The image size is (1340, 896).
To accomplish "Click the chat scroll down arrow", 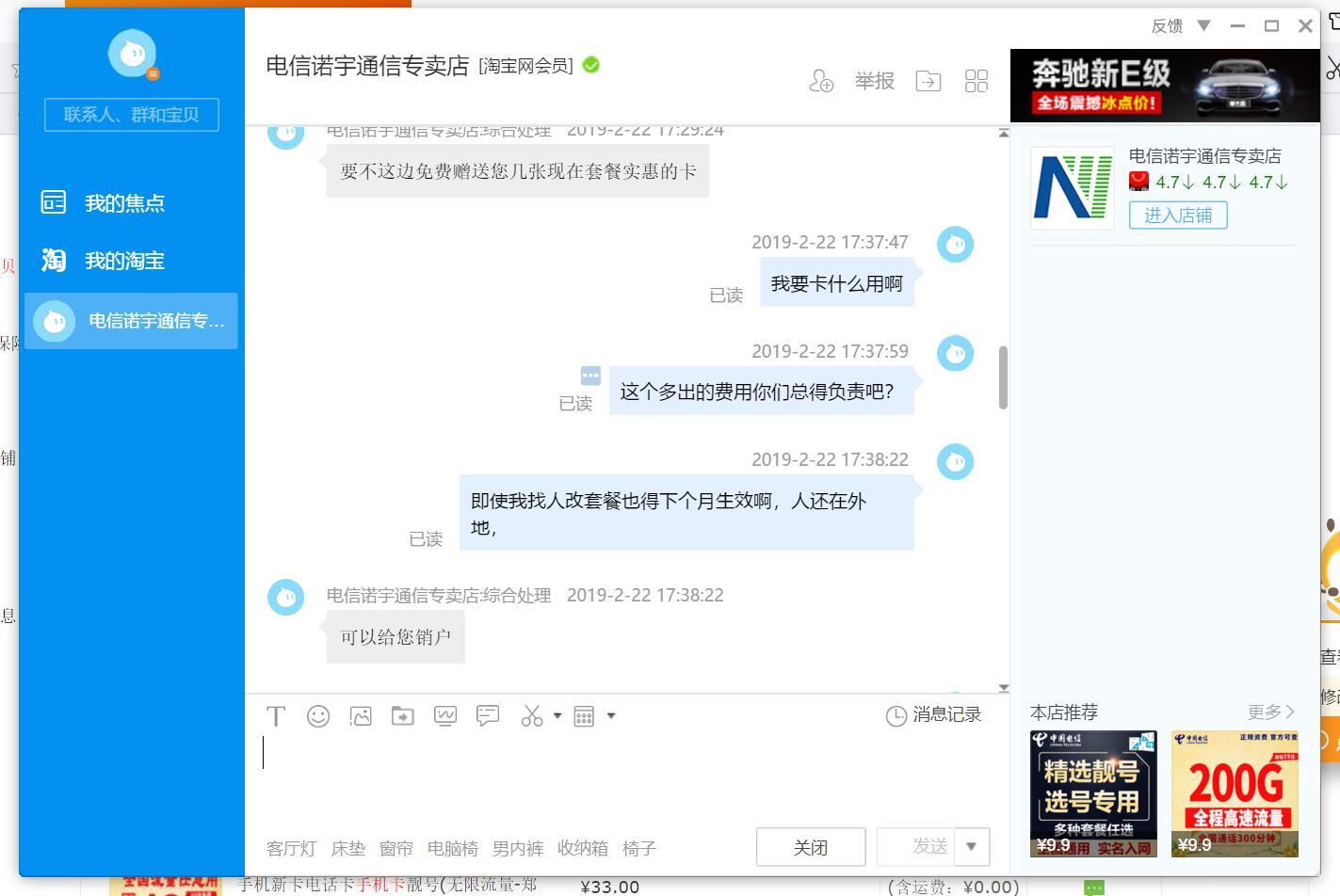I will click(x=1003, y=688).
